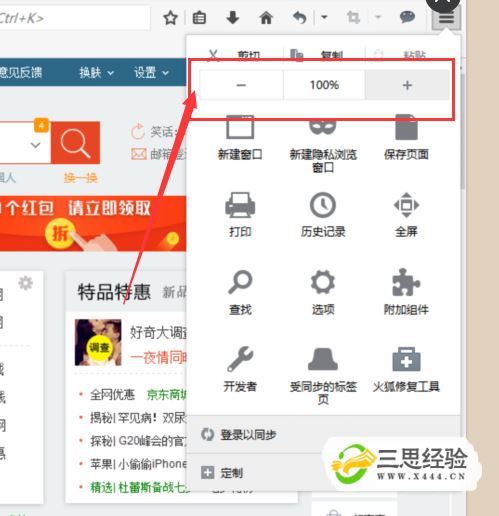Viewport: 499px width, 516px height.
Task: Open 附加组件 add-ons puzzle icon
Action: (x=406, y=292)
